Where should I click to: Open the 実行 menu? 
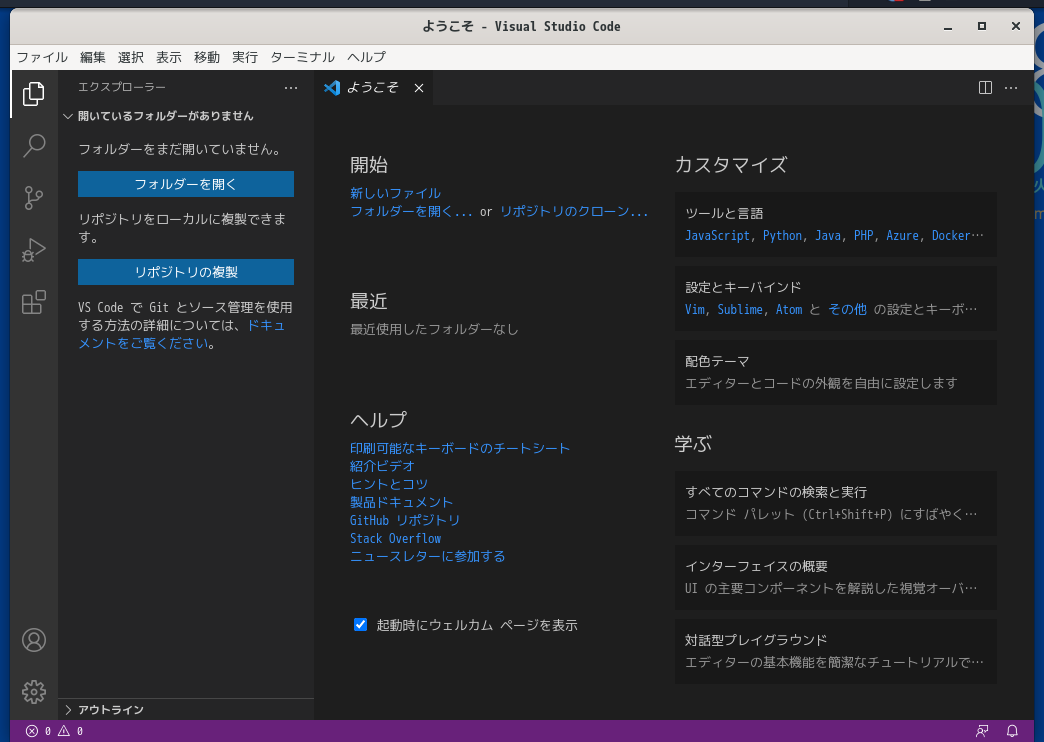[244, 57]
